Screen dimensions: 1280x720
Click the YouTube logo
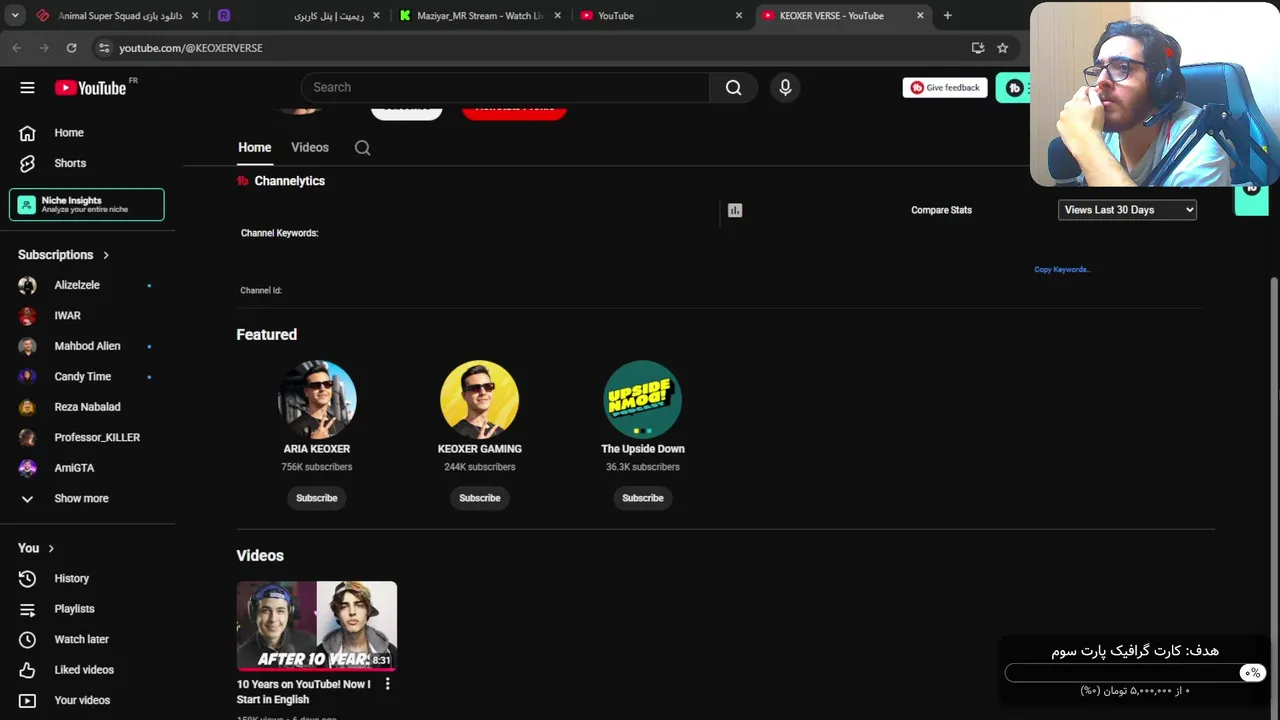click(x=90, y=88)
